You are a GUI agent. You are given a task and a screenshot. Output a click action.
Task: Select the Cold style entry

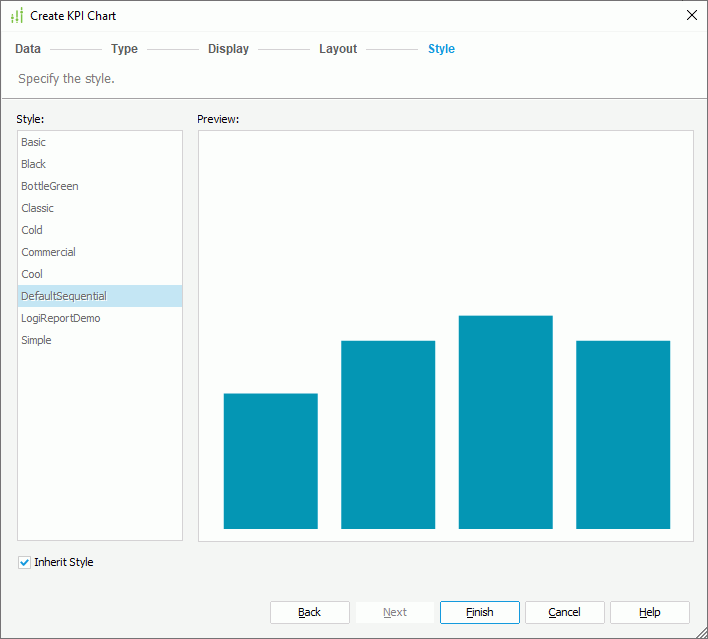(32, 230)
